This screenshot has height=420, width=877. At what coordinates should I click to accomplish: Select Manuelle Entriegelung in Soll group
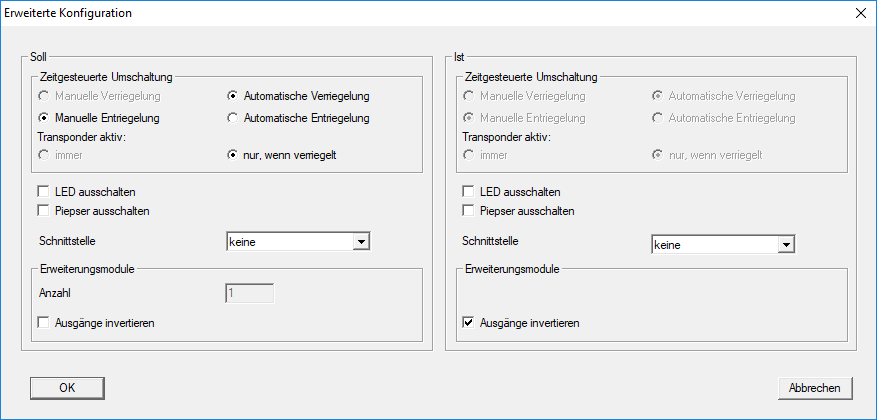(43, 118)
